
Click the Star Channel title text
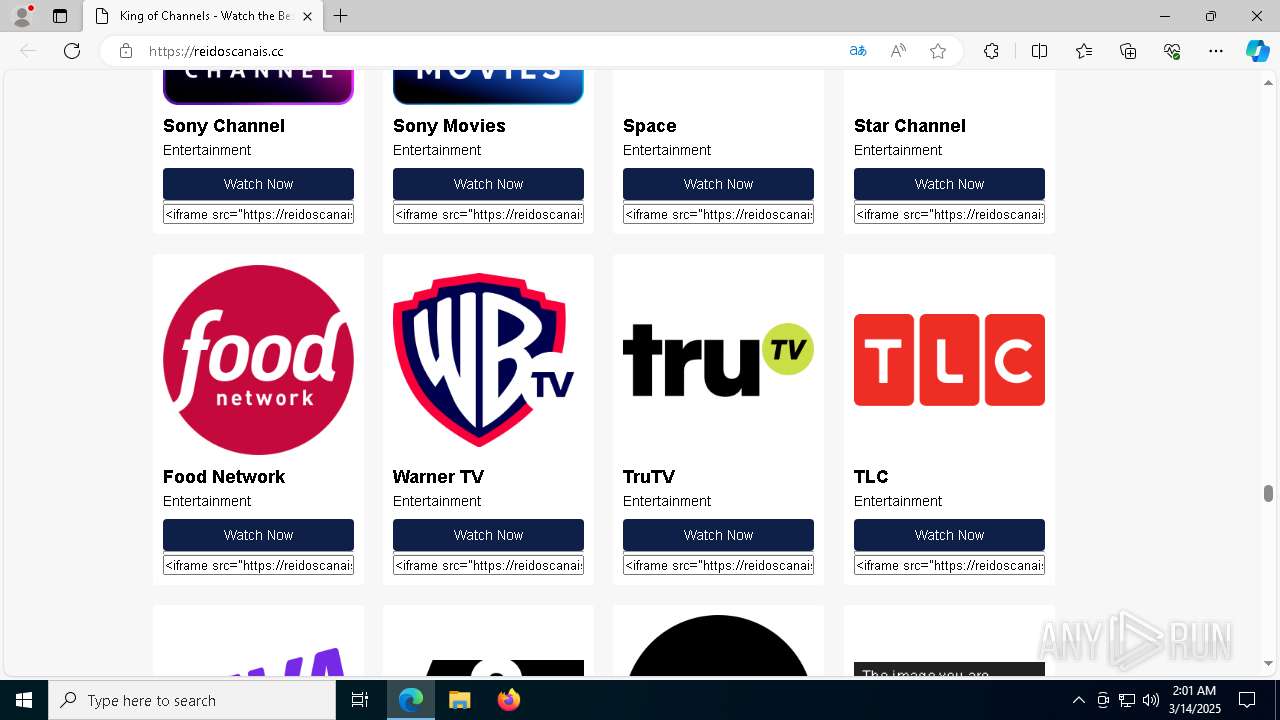(x=910, y=126)
